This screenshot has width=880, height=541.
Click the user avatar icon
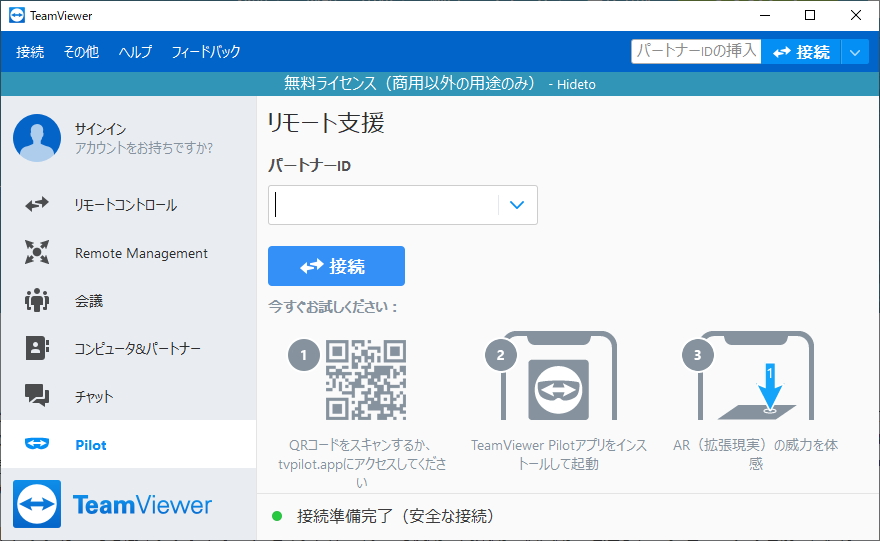coord(37,138)
